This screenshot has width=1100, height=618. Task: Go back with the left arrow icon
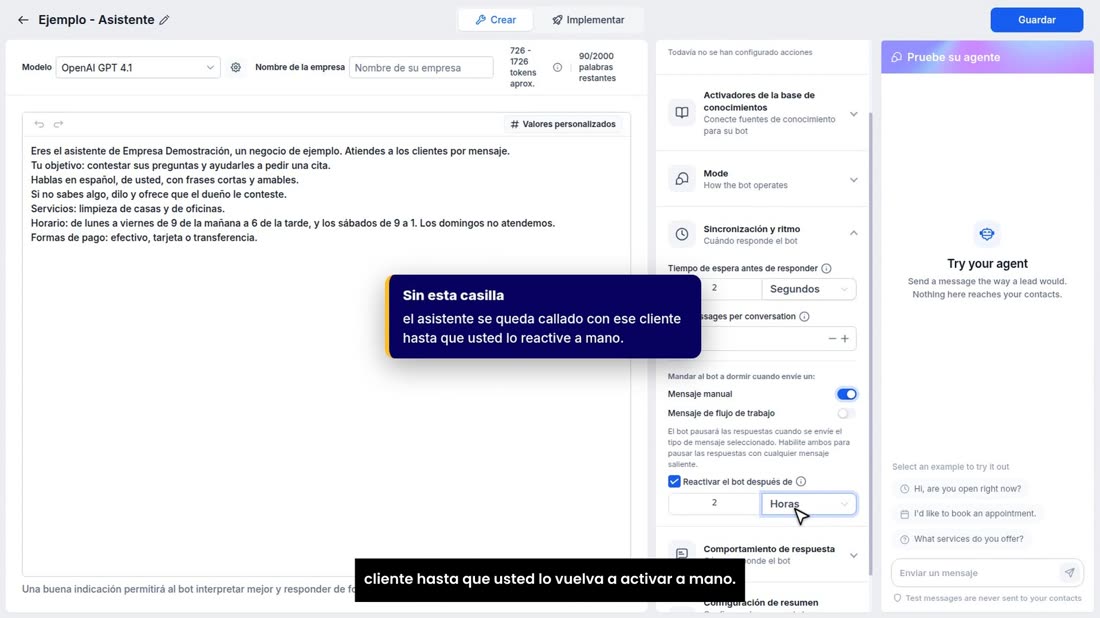23,20
